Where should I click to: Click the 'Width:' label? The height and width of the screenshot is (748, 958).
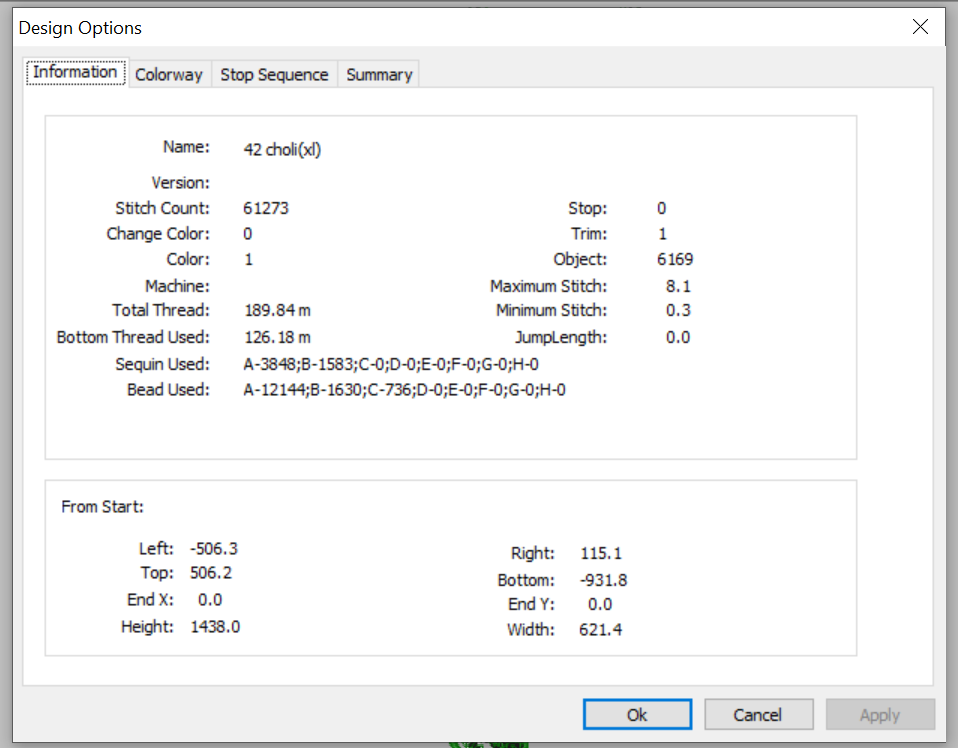point(531,629)
